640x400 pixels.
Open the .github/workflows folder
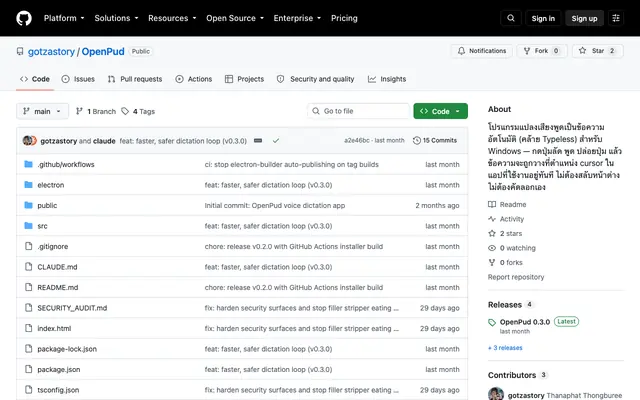click(x=66, y=164)
